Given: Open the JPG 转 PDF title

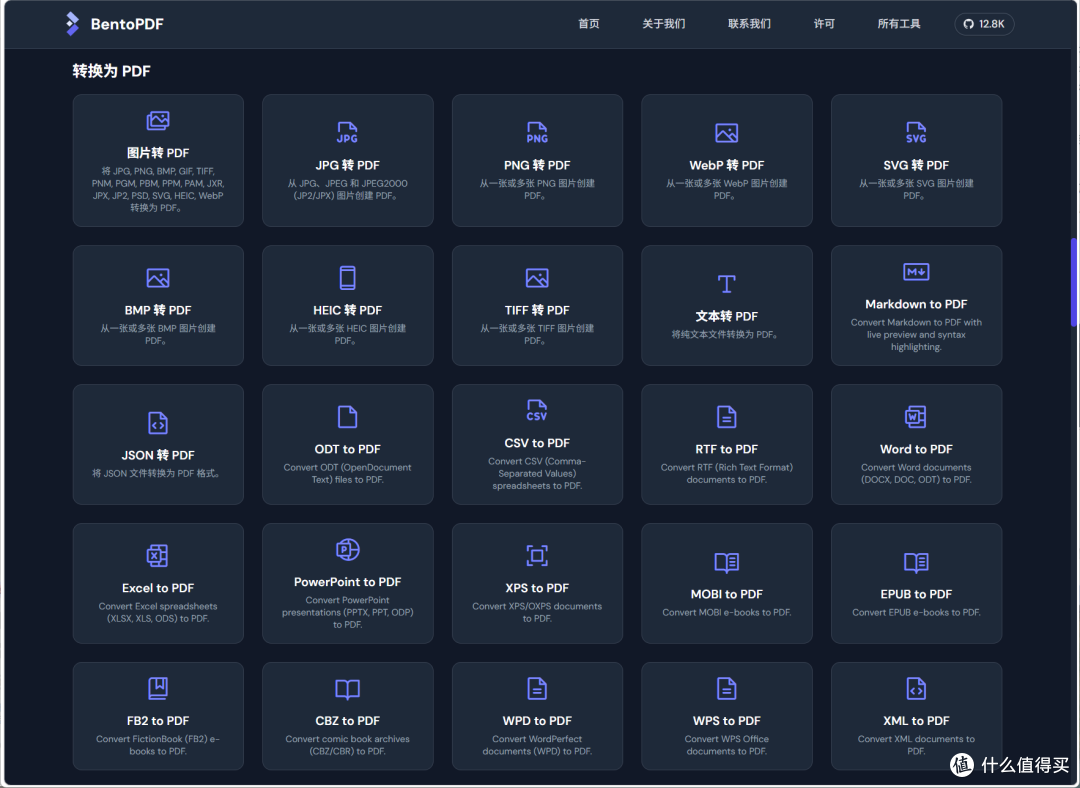Looking at the screenshot, I should 347,165.
